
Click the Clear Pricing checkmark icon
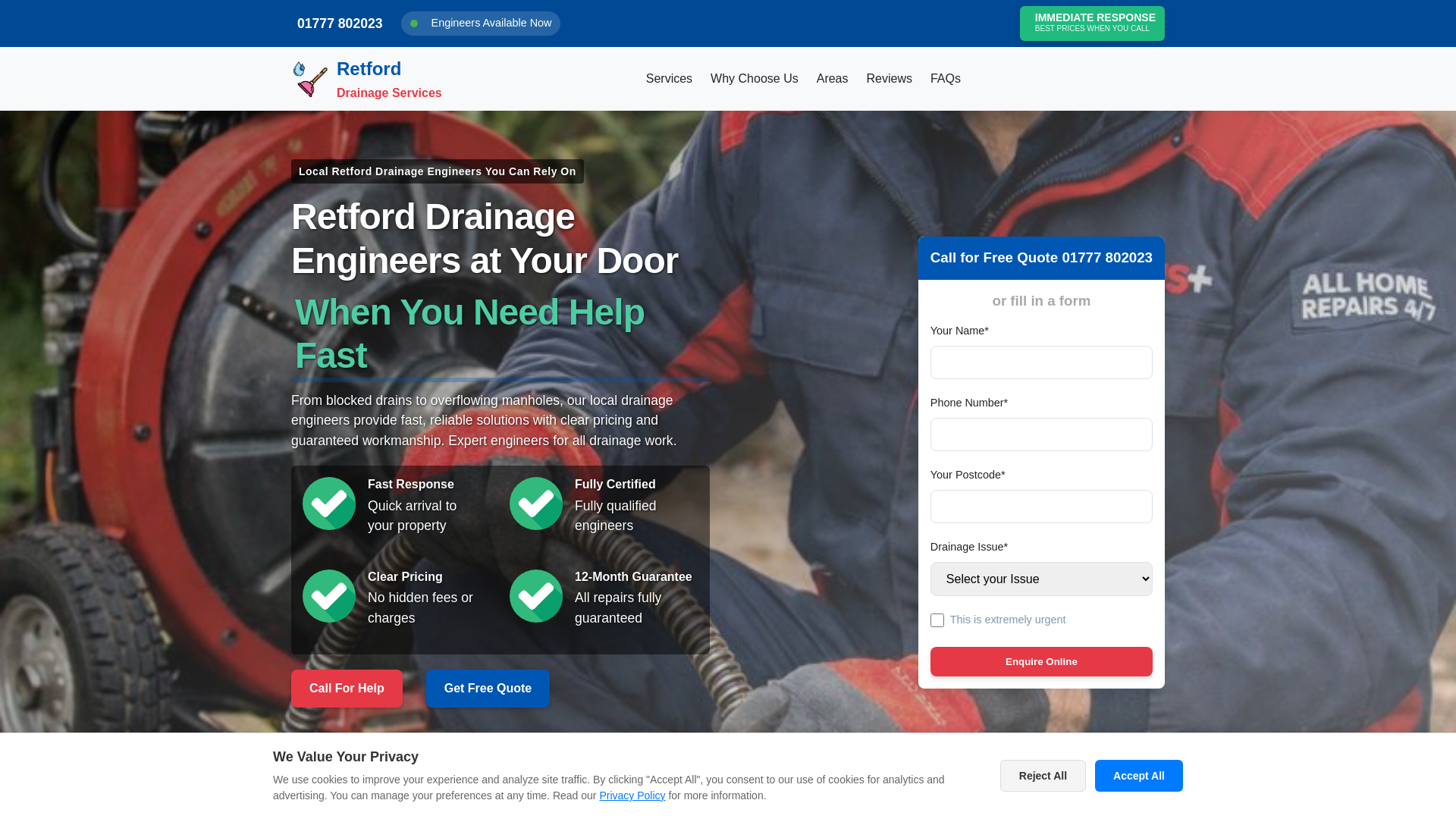click(x=329, y=596)
